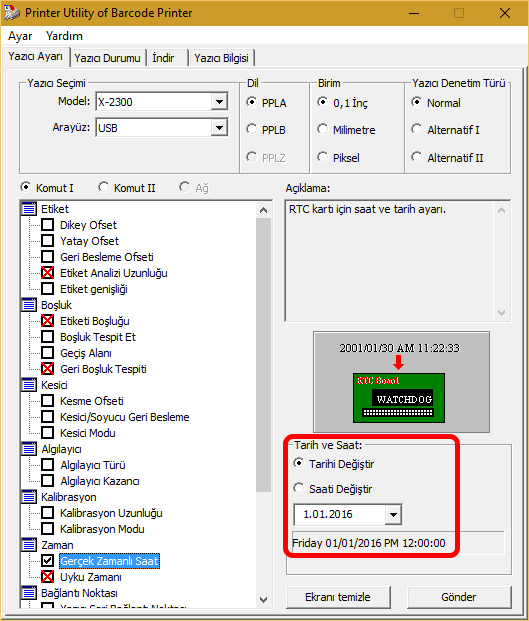Click the Gönder button

point(459,597)
